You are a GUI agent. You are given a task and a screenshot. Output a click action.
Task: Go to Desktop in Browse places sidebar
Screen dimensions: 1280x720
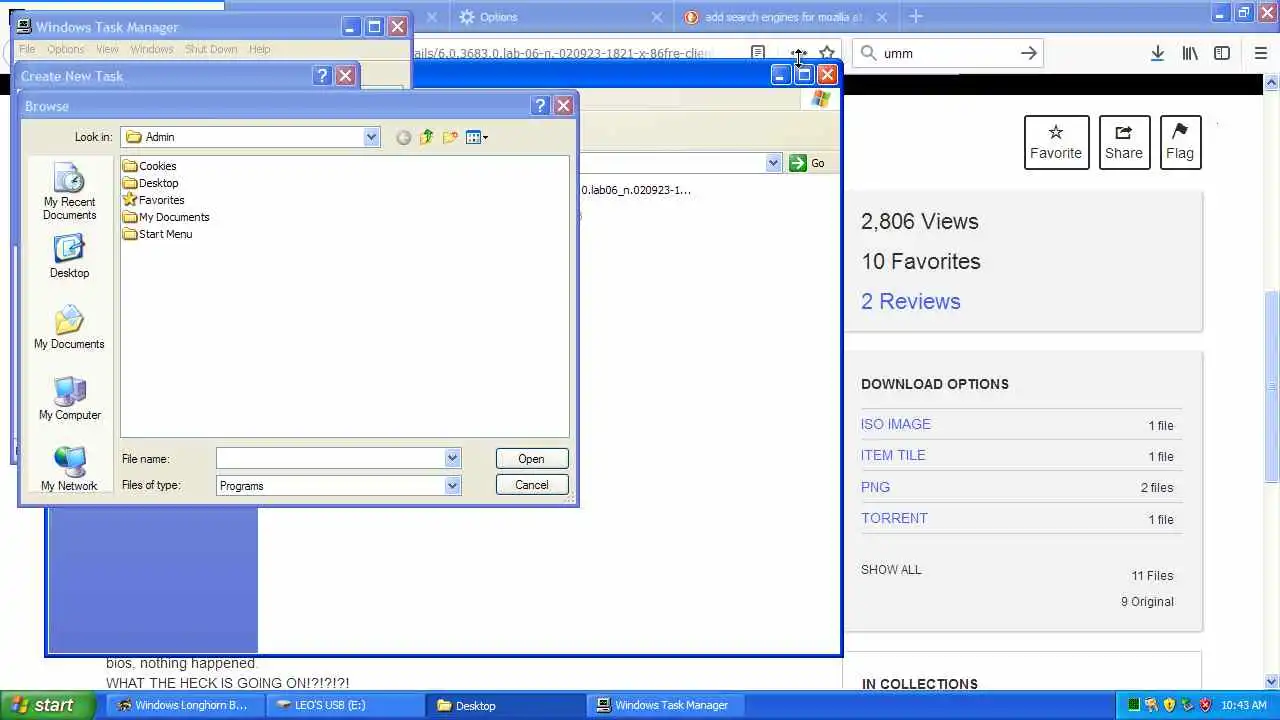(x=69, y=257)
